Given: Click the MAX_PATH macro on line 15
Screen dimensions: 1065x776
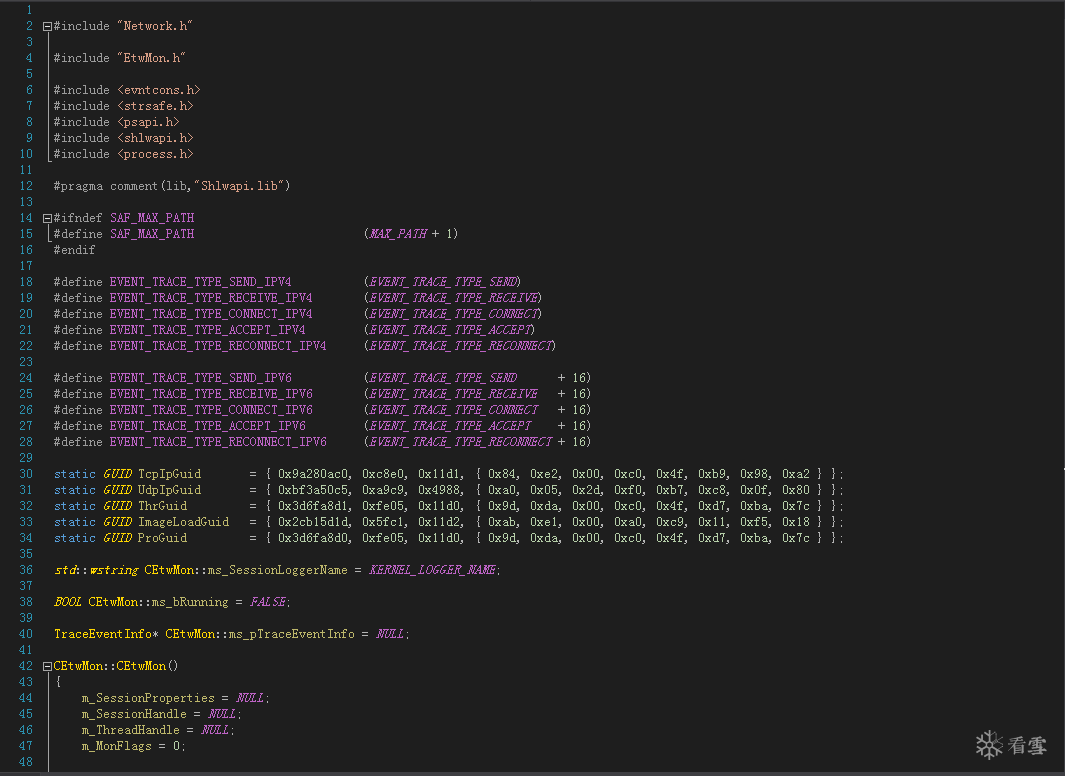Looking at the screenshot, I should [x=397, y=234].
